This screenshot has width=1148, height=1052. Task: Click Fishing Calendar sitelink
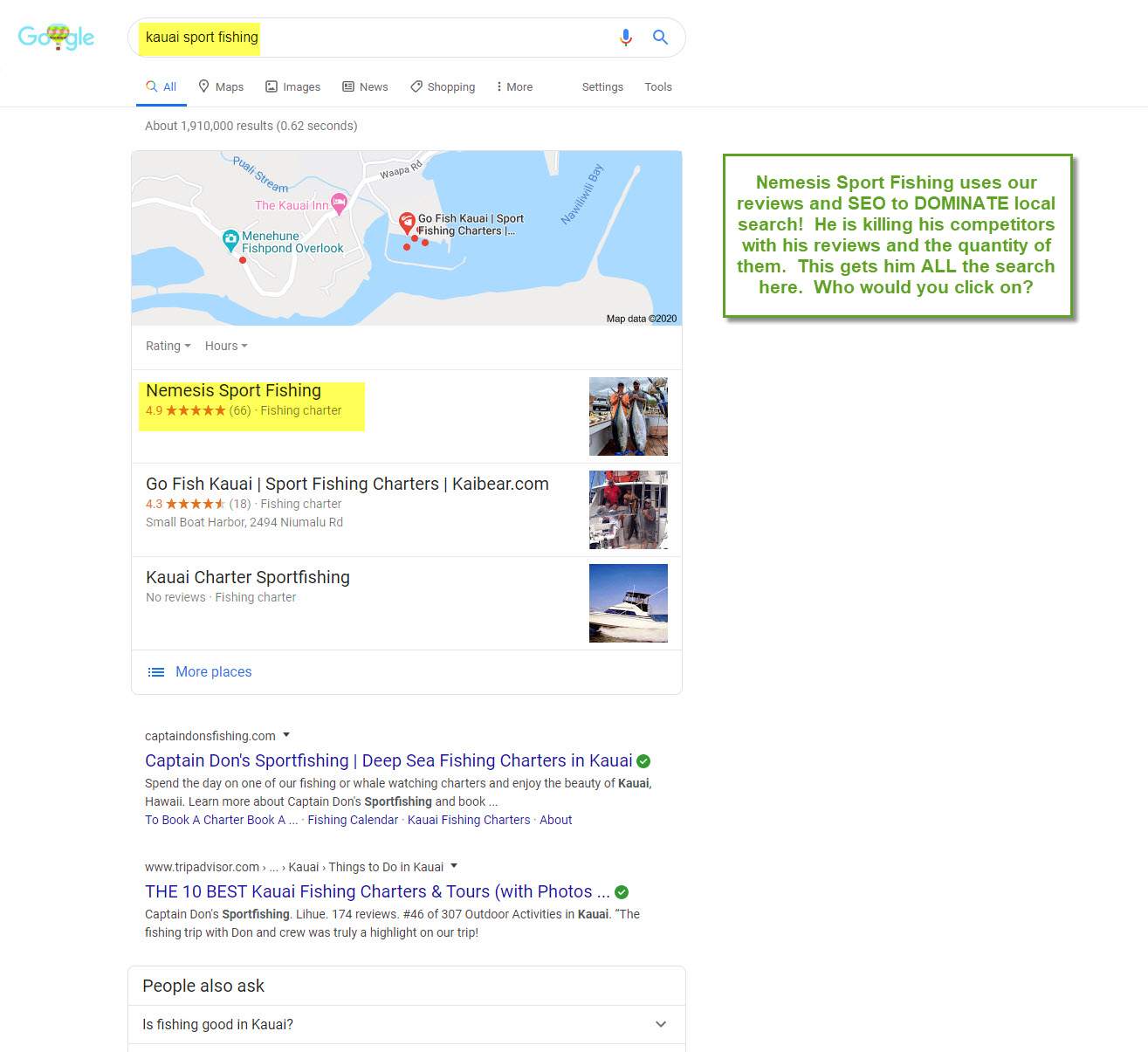coord(353,820)
